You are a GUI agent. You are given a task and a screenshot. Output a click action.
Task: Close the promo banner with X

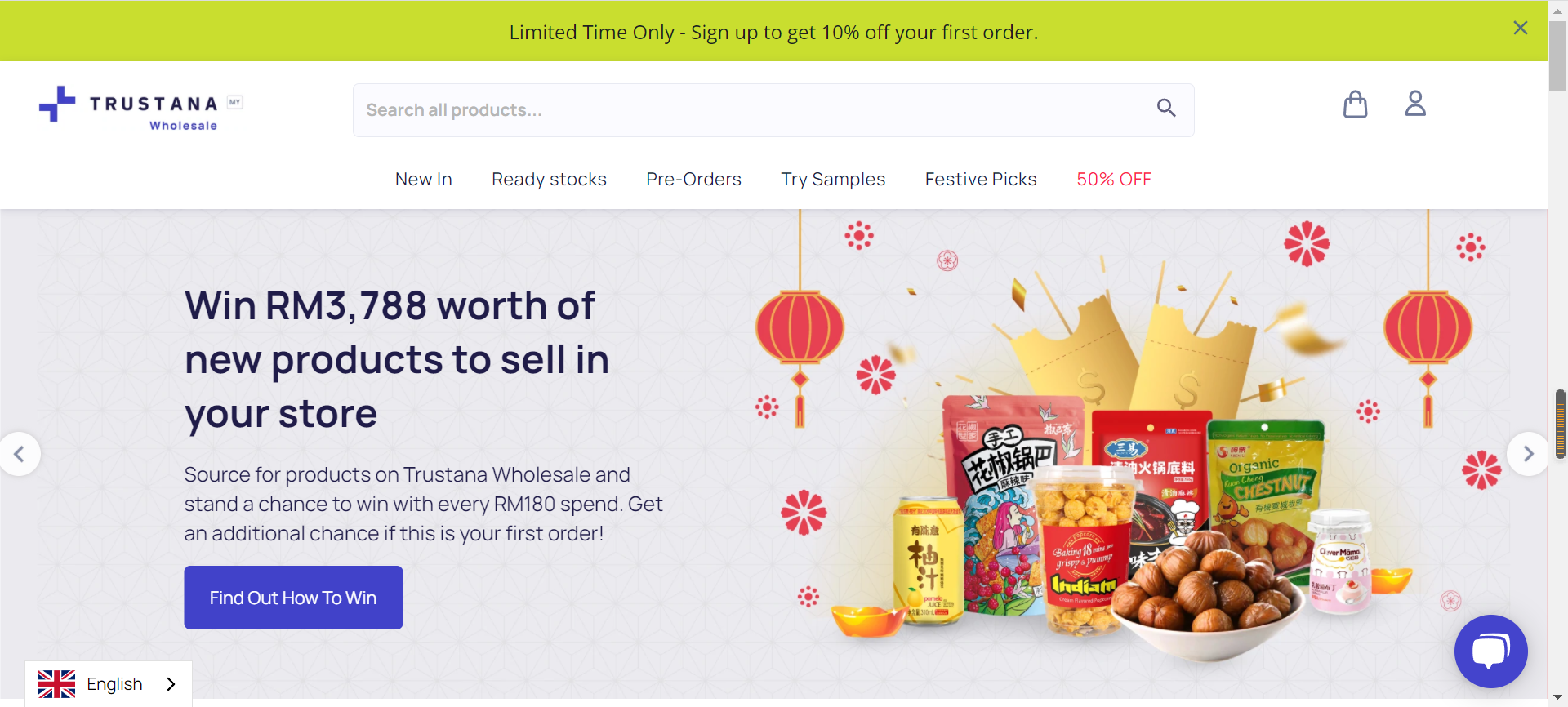1520,29
